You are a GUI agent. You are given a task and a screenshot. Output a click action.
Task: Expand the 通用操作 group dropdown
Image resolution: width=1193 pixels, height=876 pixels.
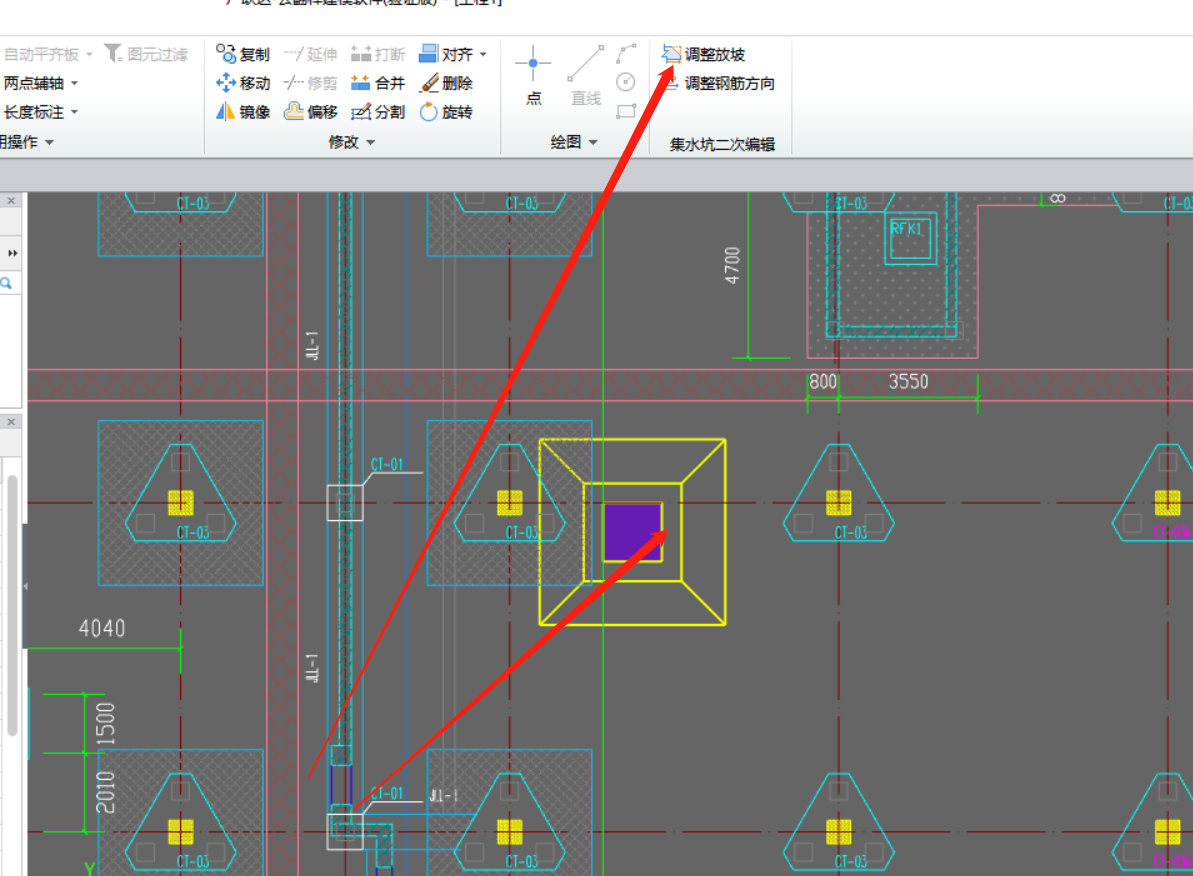pos(49,142)
